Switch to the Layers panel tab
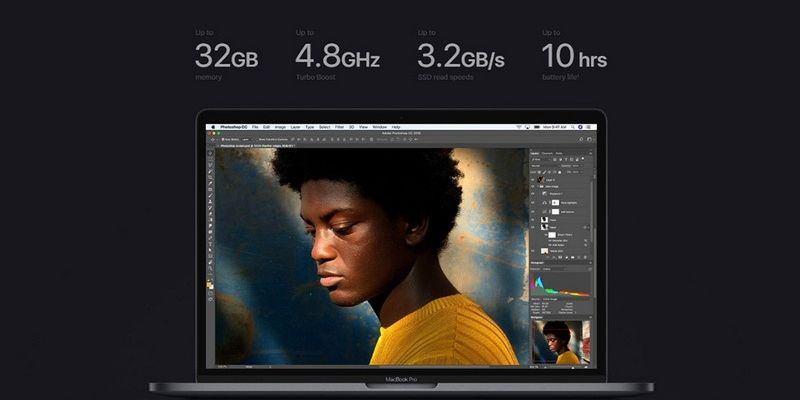 (x=535, y=154)
